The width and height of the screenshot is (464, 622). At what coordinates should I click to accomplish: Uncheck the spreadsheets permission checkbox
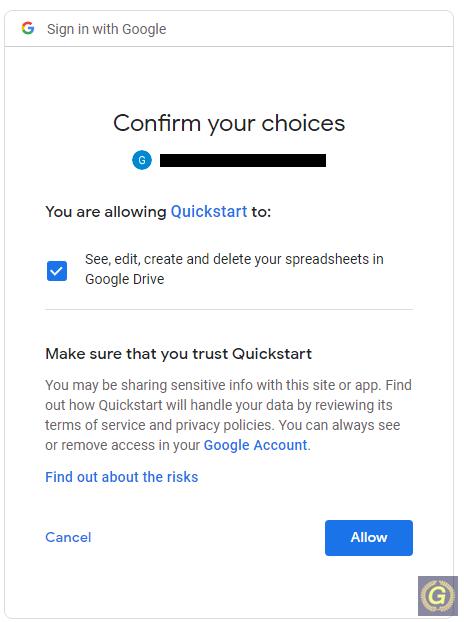(57, 271)
